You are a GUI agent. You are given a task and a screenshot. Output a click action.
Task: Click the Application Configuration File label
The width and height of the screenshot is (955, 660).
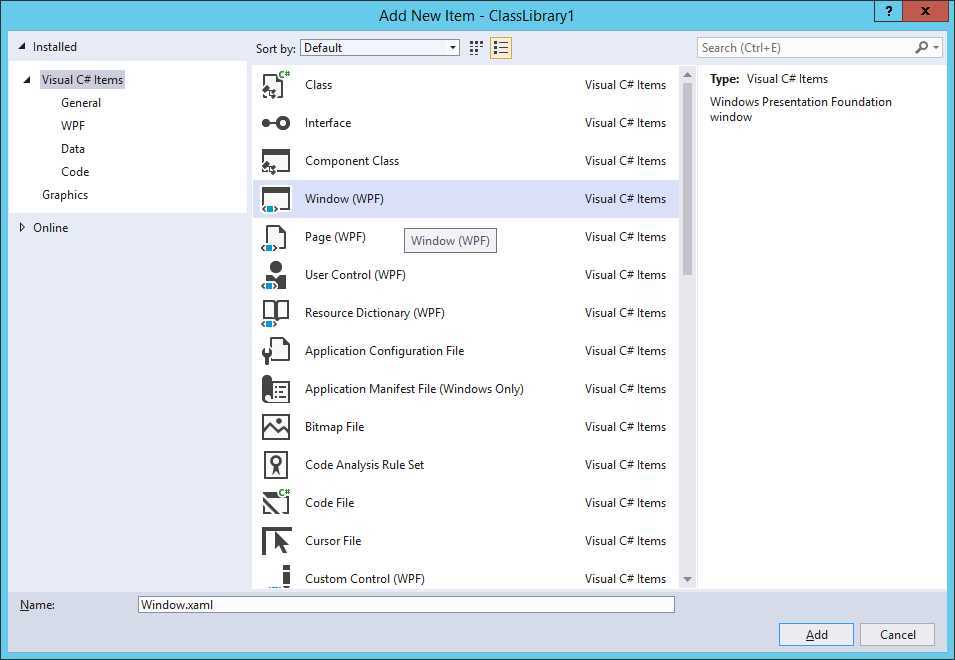pos(384,351)
